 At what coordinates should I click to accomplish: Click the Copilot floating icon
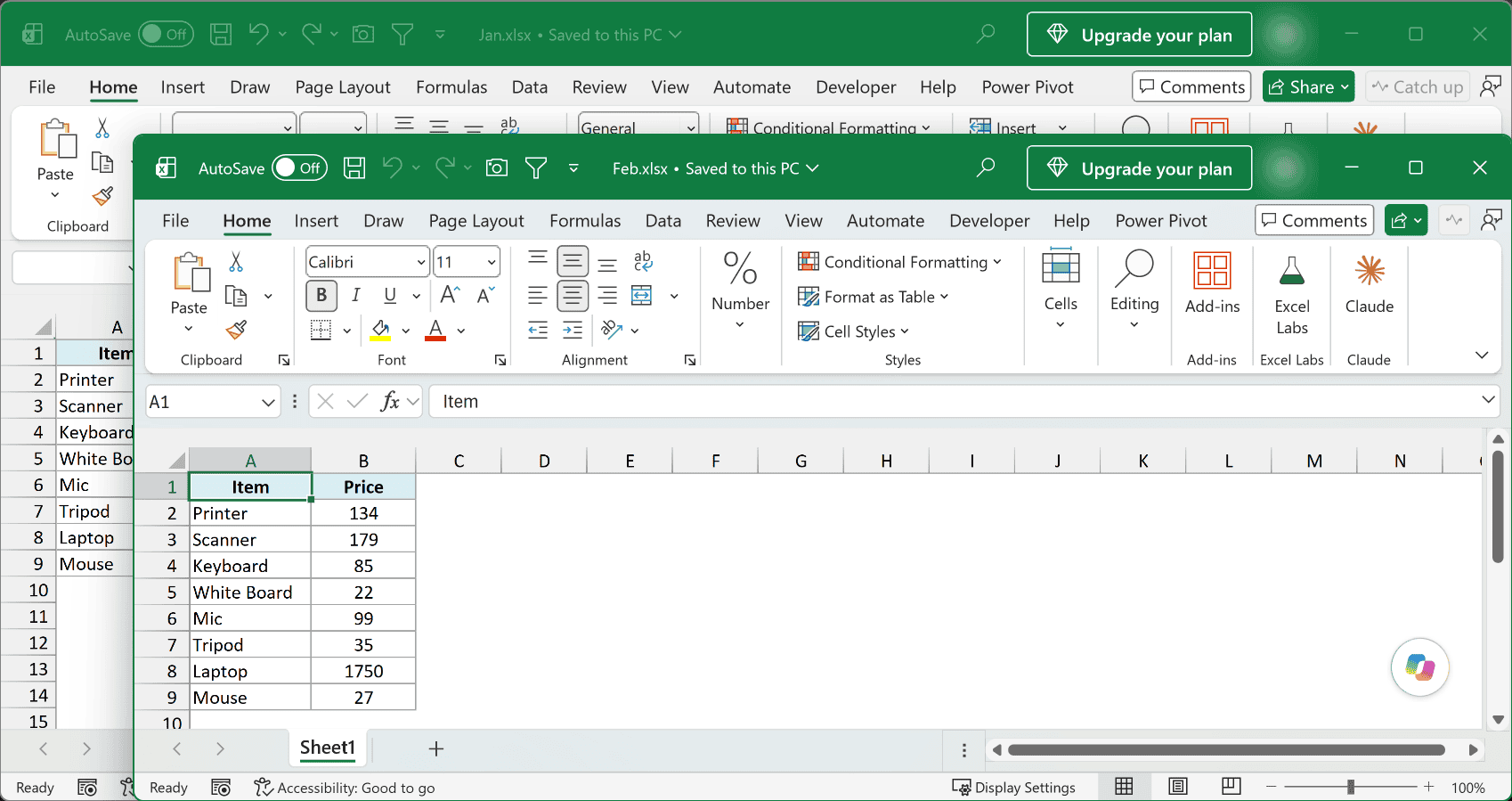coord(1420,667)
